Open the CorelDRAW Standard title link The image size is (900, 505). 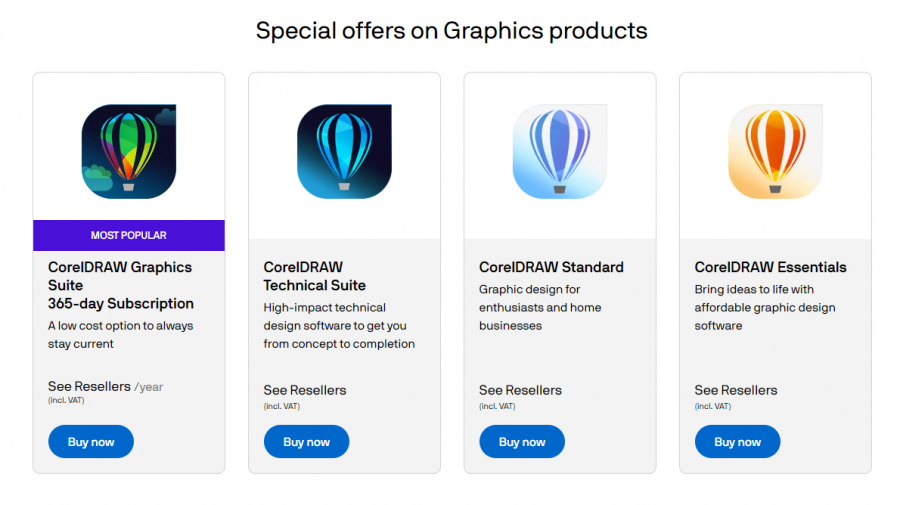(551, 267)
